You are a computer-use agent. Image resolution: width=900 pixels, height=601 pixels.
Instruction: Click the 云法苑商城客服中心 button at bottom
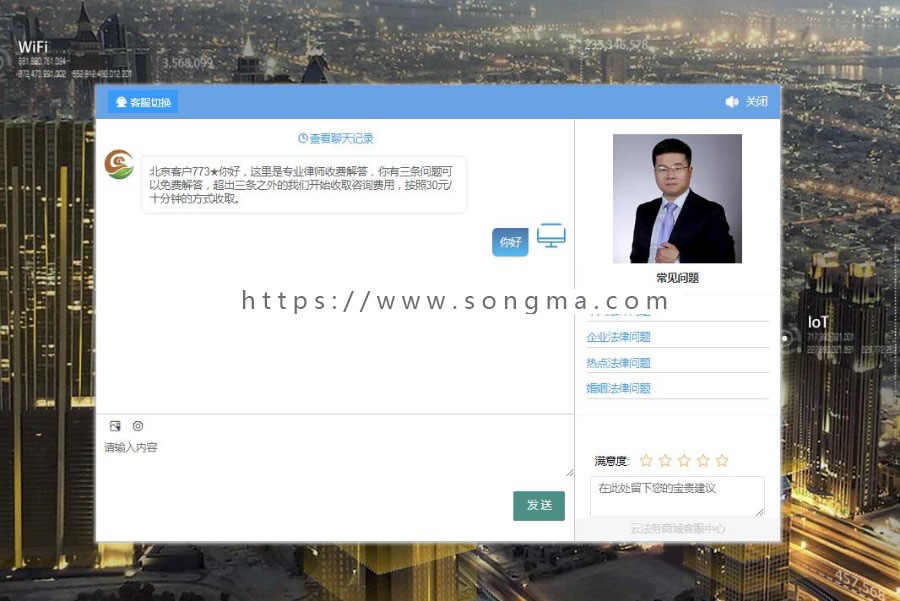[x=677, y=527]
